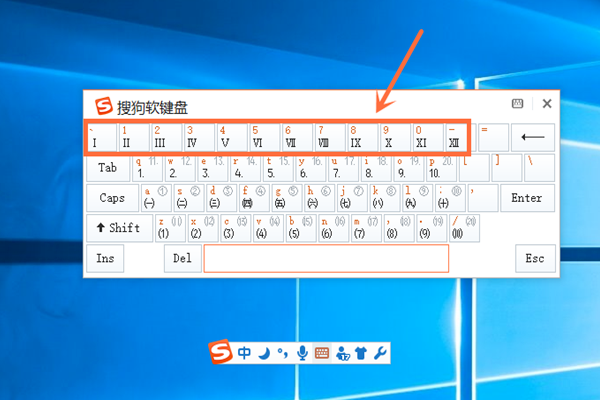Click the w key labeled 2.
This screenshot has height=400, width=600.
pyautogui.click(x=180, y=168)
